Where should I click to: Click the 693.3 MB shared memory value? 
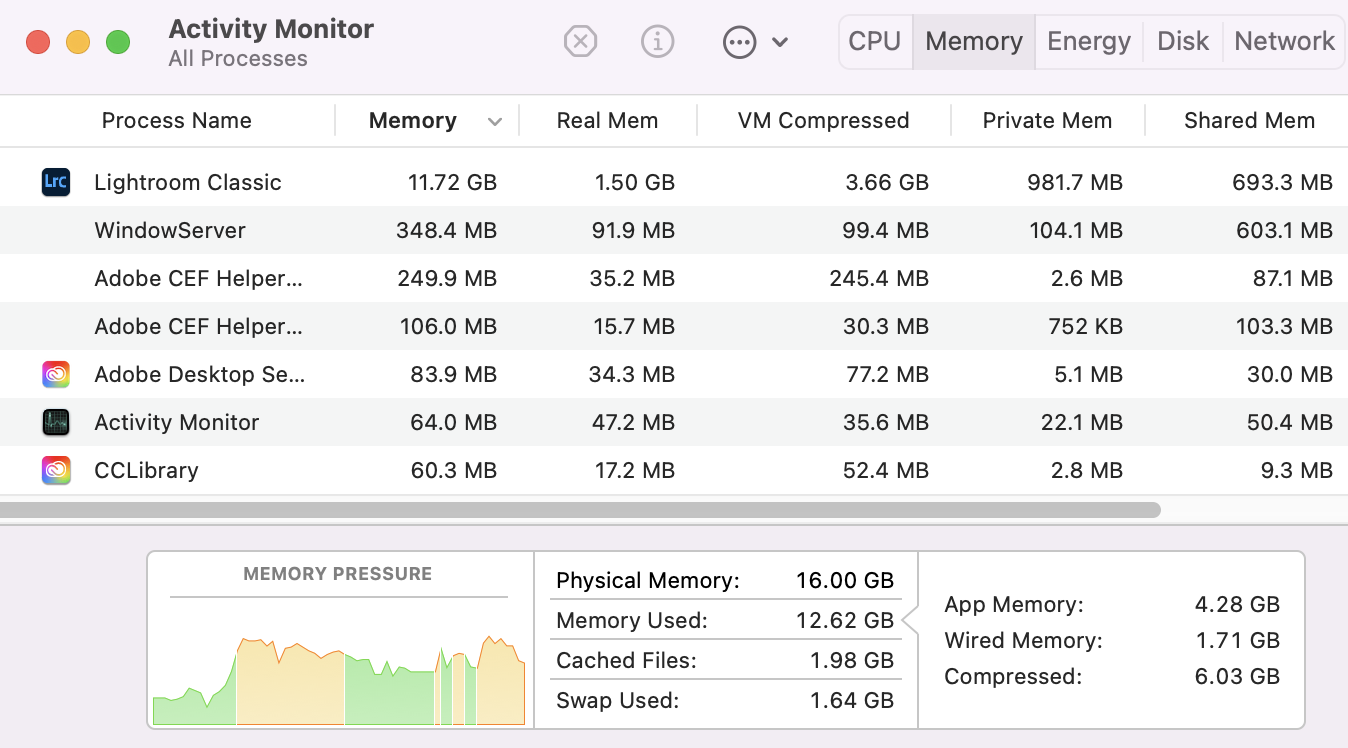1283,182
